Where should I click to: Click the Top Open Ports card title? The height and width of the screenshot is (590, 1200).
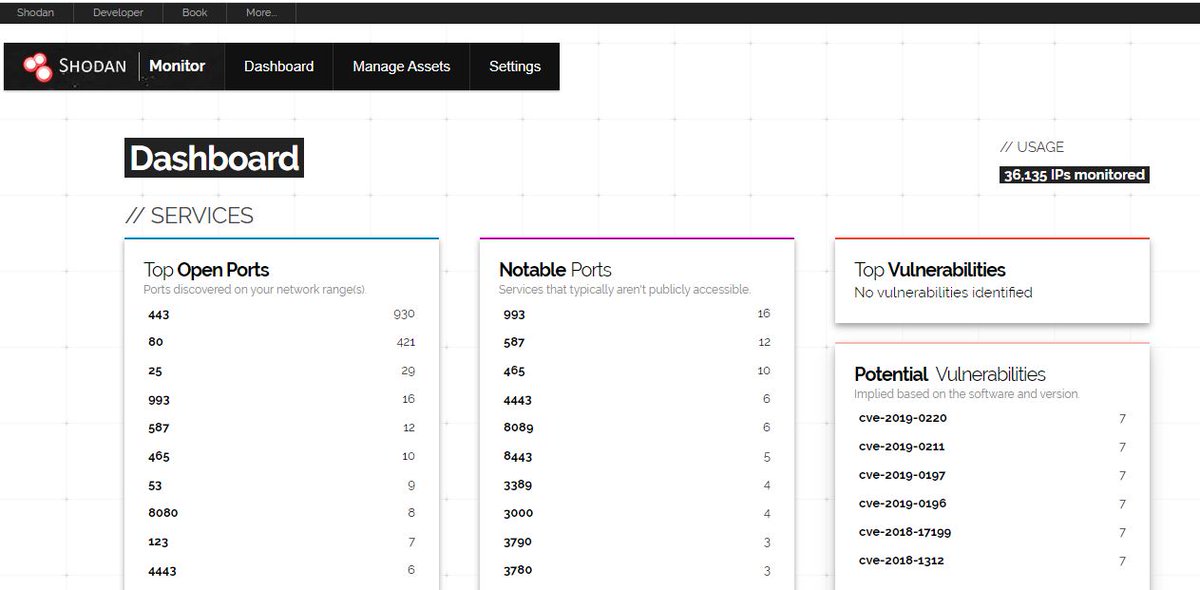(x=206, y=270)
